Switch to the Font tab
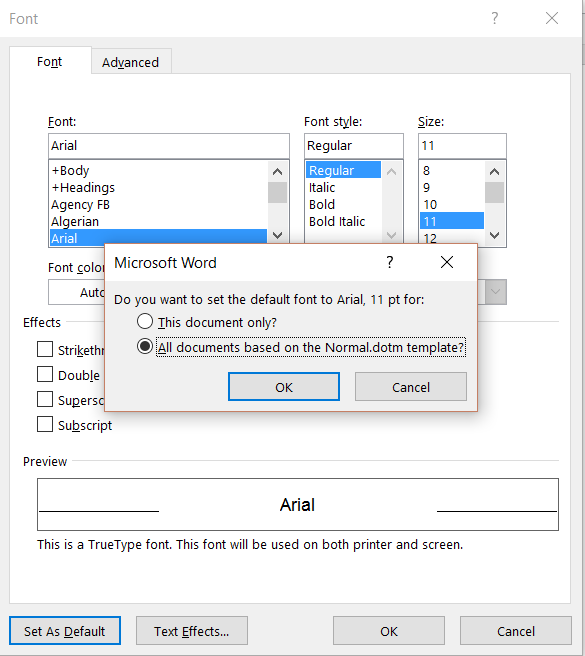Screen dimensions: 585x656 (x=49, y=62)
